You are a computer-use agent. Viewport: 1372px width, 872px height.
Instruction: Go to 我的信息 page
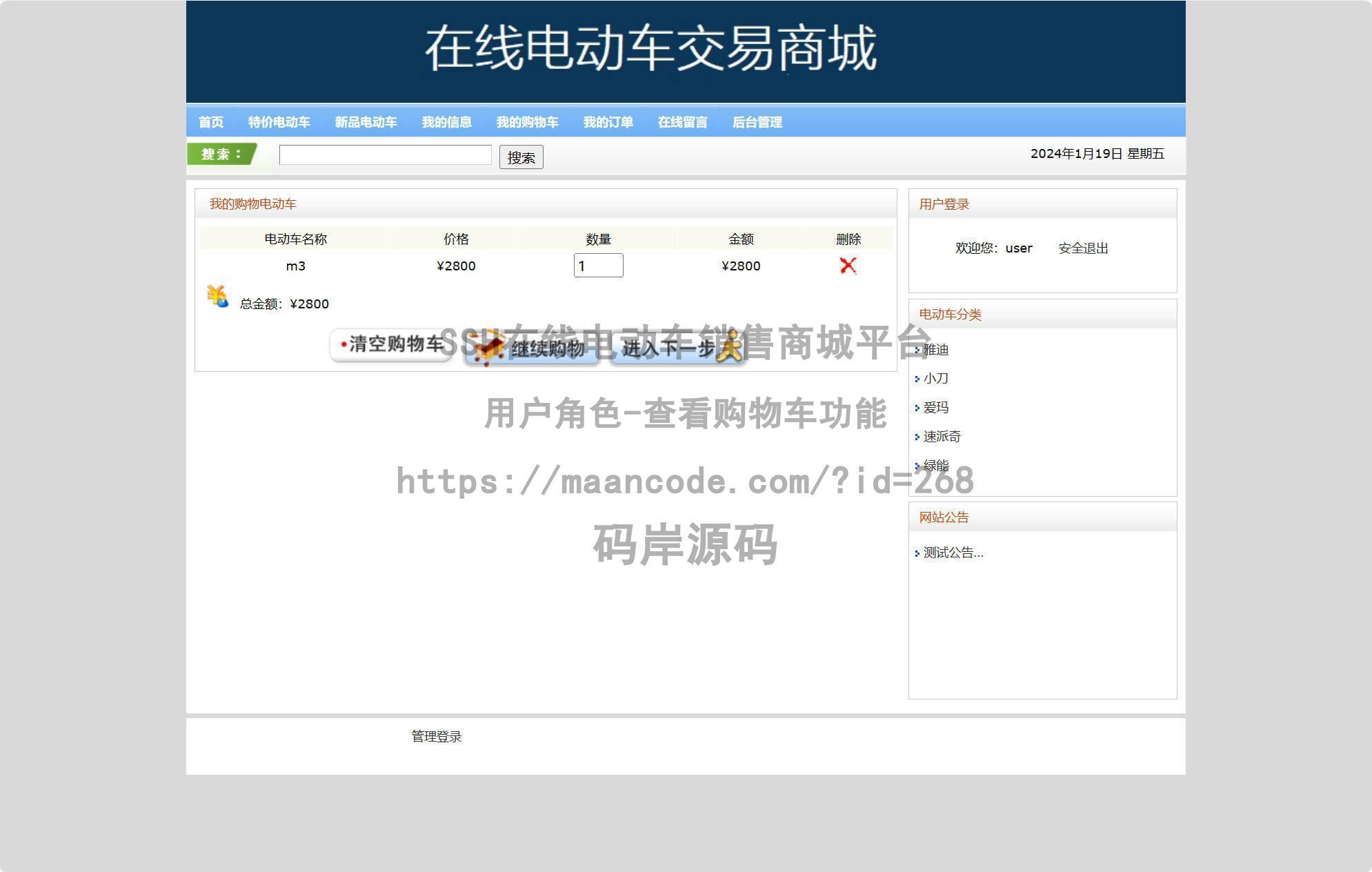[447, 122]
